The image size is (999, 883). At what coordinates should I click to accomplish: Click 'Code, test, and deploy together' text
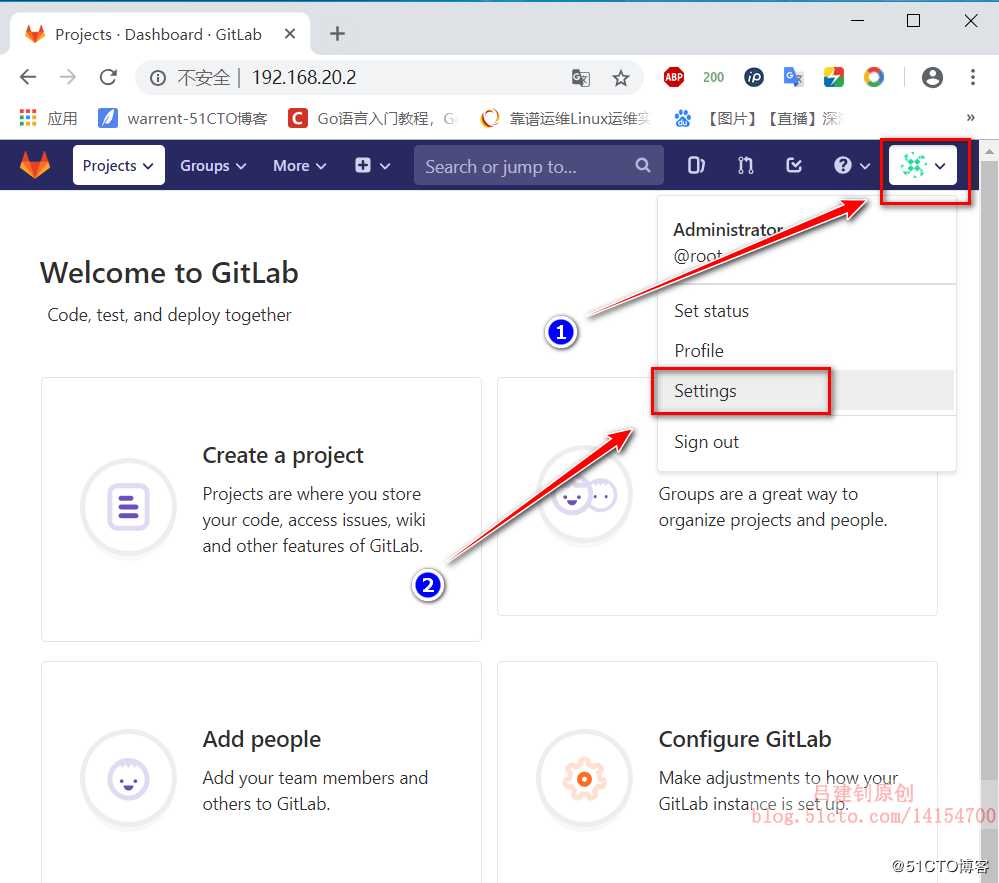169,315
